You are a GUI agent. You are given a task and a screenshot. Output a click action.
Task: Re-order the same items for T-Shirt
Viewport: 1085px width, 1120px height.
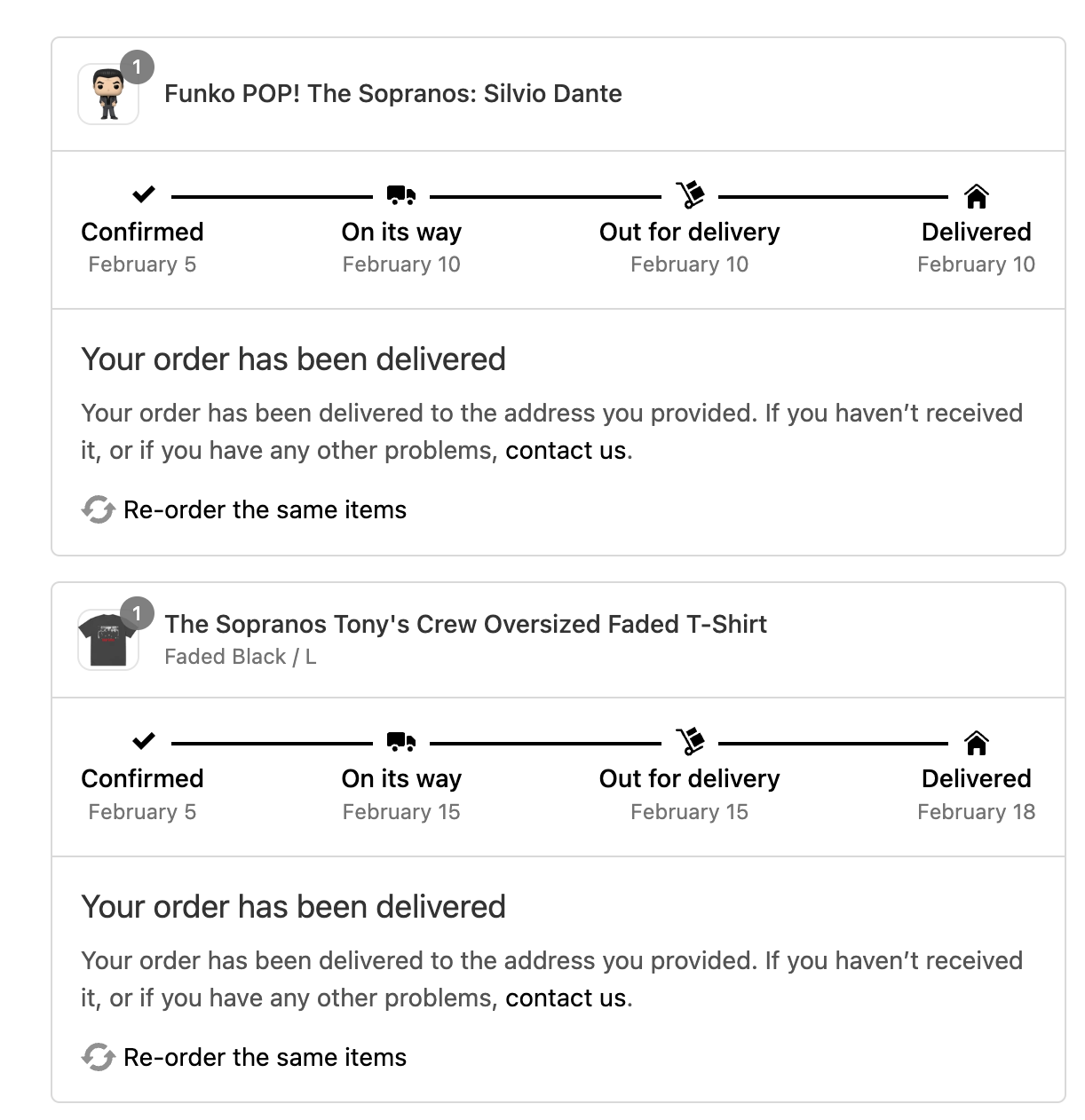pyautogui.click(x=265, y=1057)
